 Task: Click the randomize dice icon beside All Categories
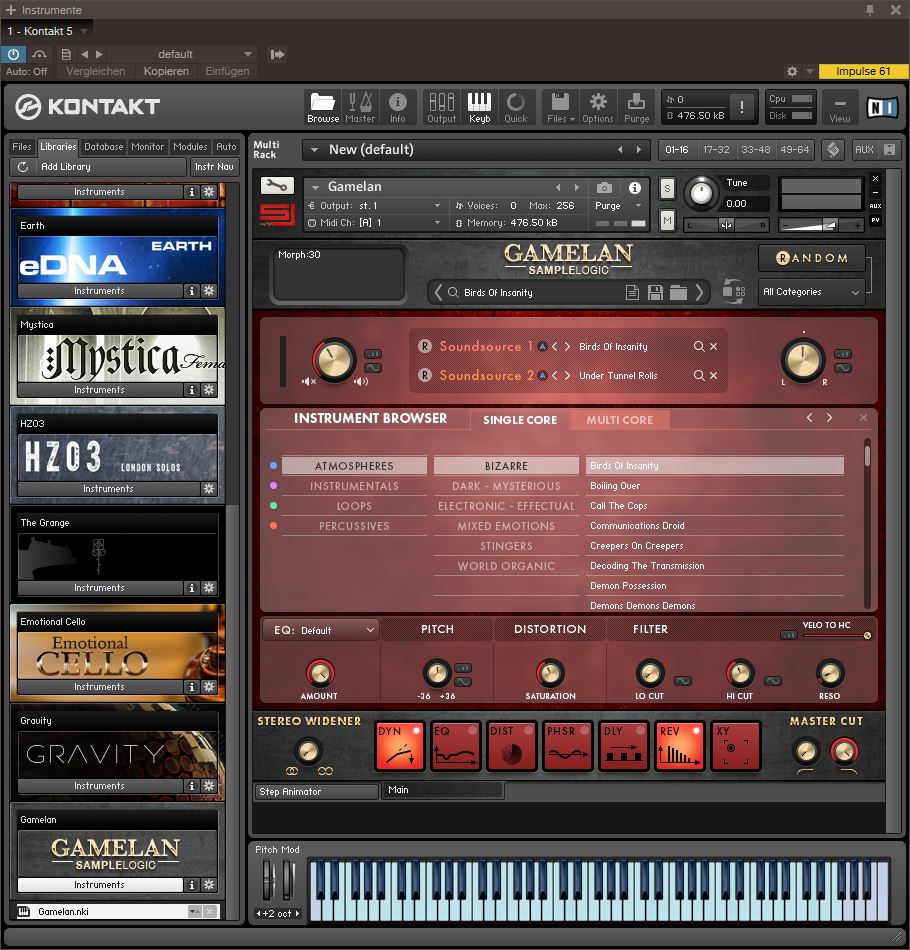(x=734, y=291)
